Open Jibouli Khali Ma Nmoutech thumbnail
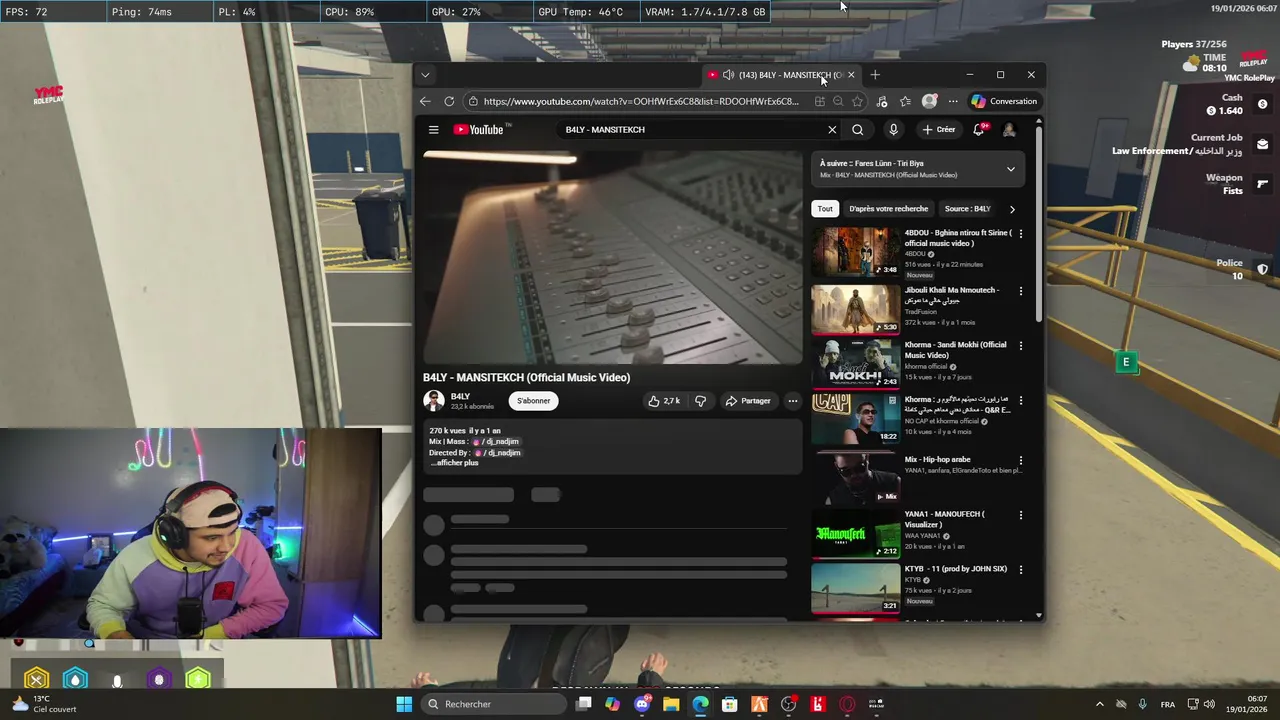Image resolution: width=1280 pixels, height=720 pixels. pyautogui.click(x=855, y=309)
